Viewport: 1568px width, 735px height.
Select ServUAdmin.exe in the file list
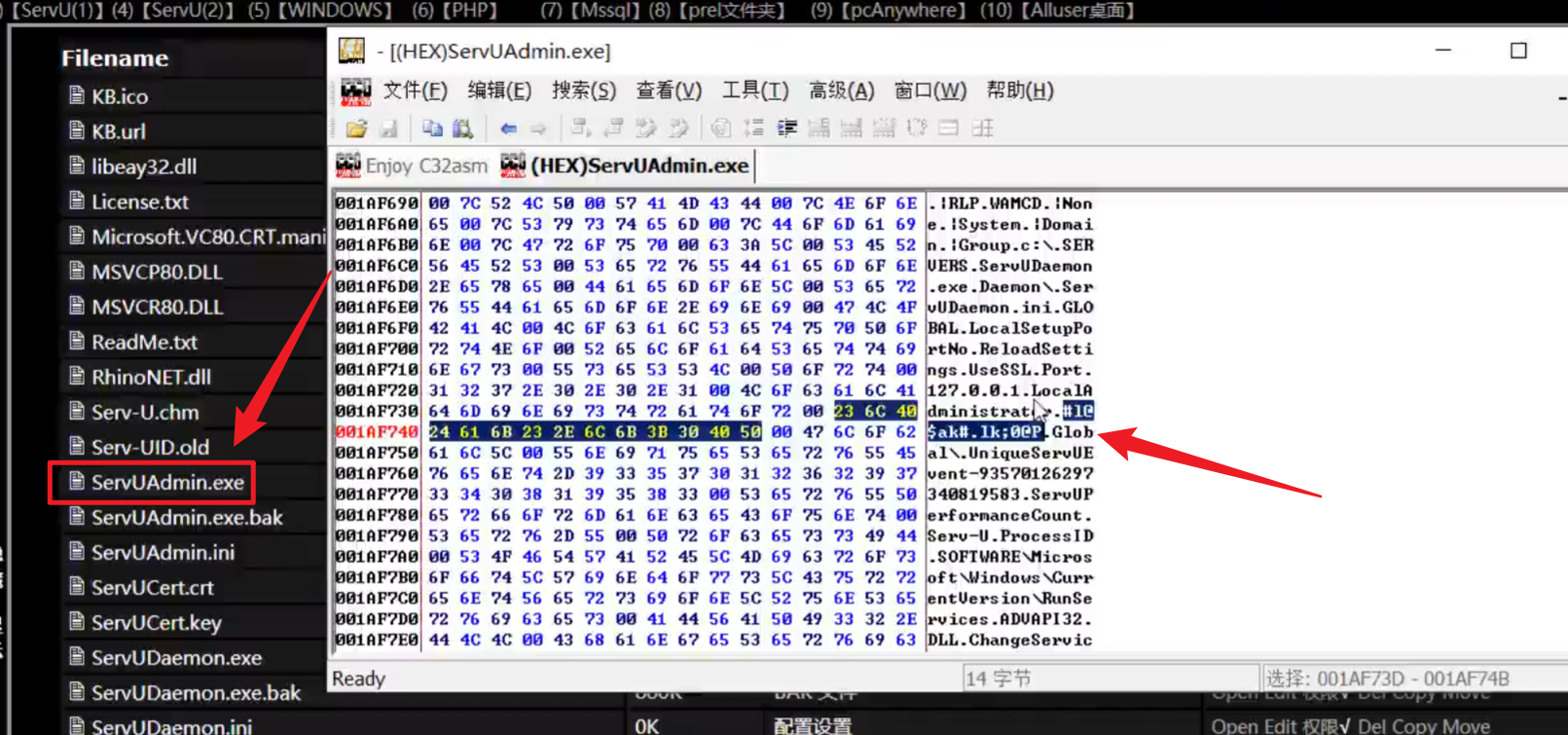(x=166, y=483)
